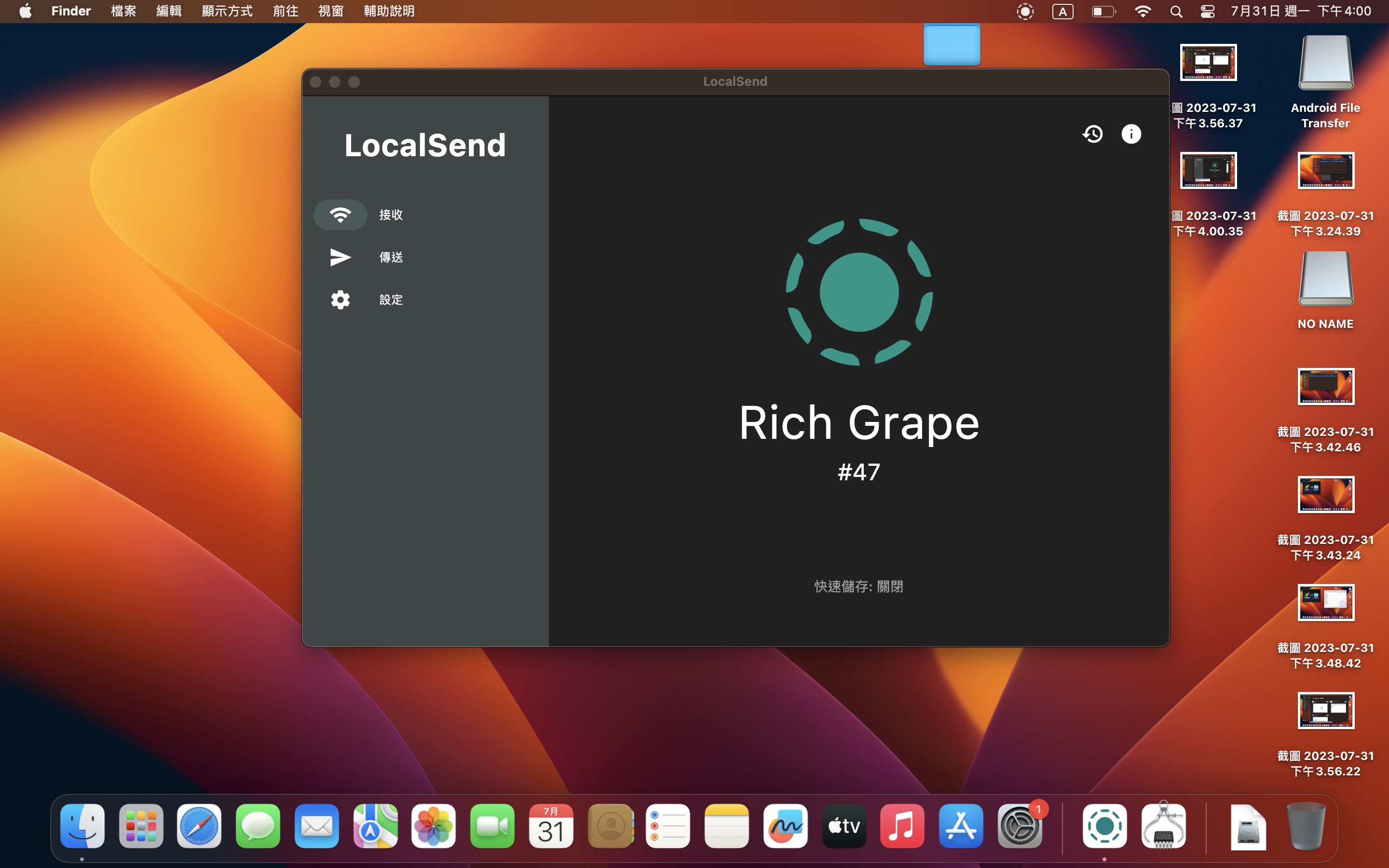The height and width of the screenshot is (868, 1389).
Task: Open Freeform from the Dock
Action: (x=786, y=826)
